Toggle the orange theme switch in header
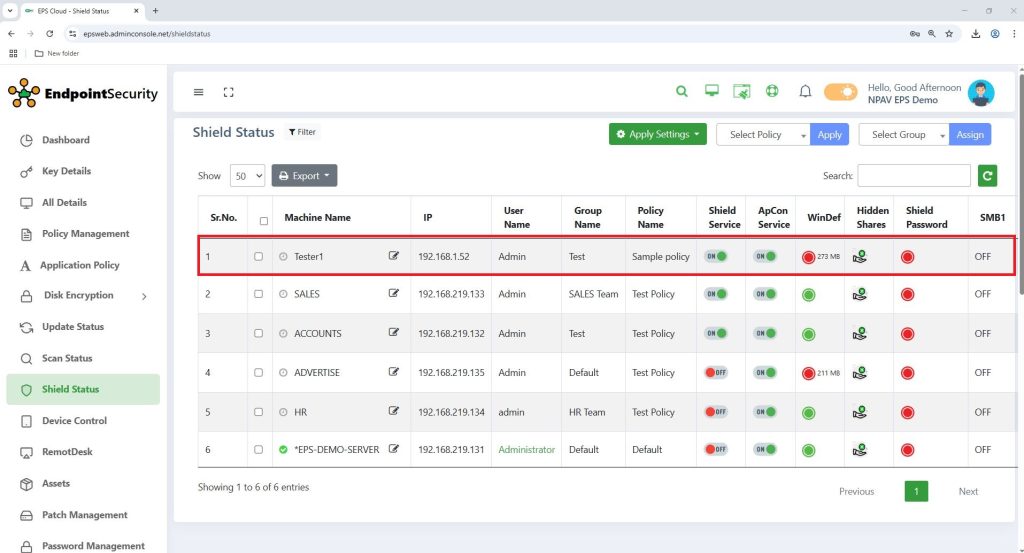1024x553 pixels. (x=840, y=92)
